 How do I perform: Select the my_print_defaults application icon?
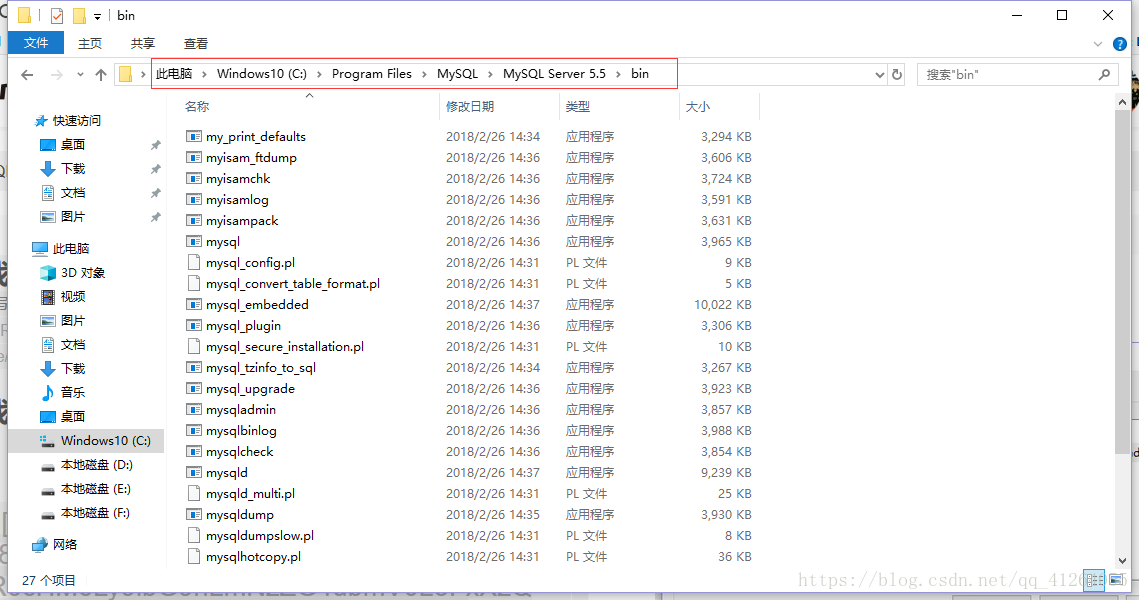(x=193, y=137)
